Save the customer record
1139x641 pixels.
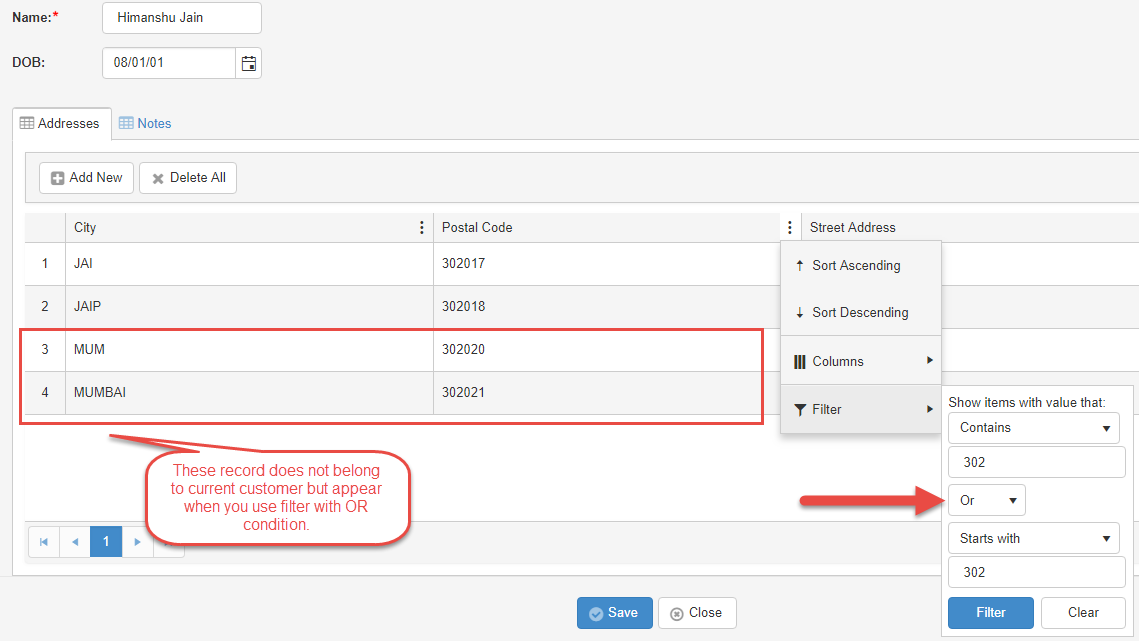pos(615,613)
